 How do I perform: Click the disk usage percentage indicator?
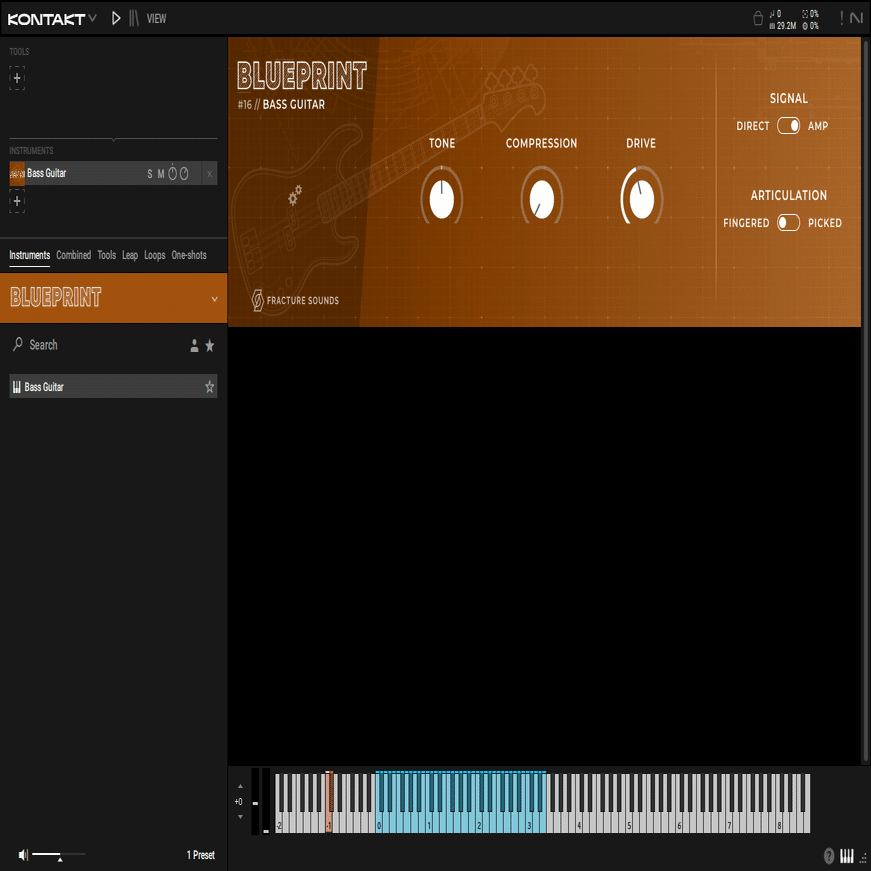click(810, 26)
